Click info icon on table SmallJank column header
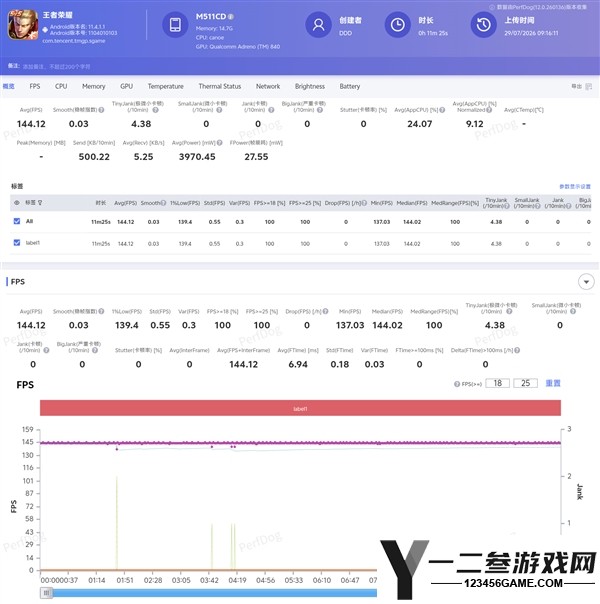 click(537, 206)
